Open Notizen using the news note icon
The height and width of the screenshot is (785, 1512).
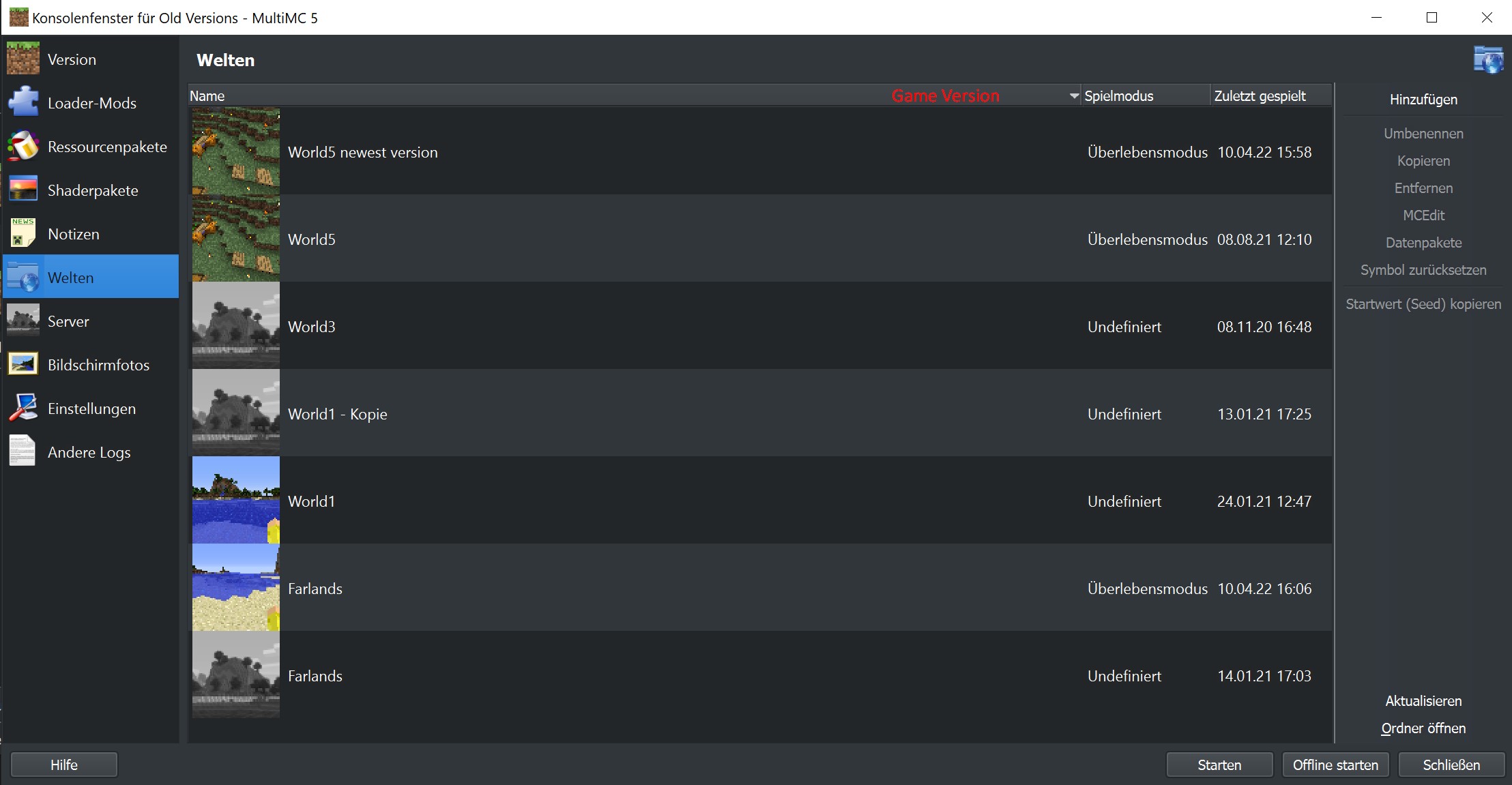click(x=23, y=233)
